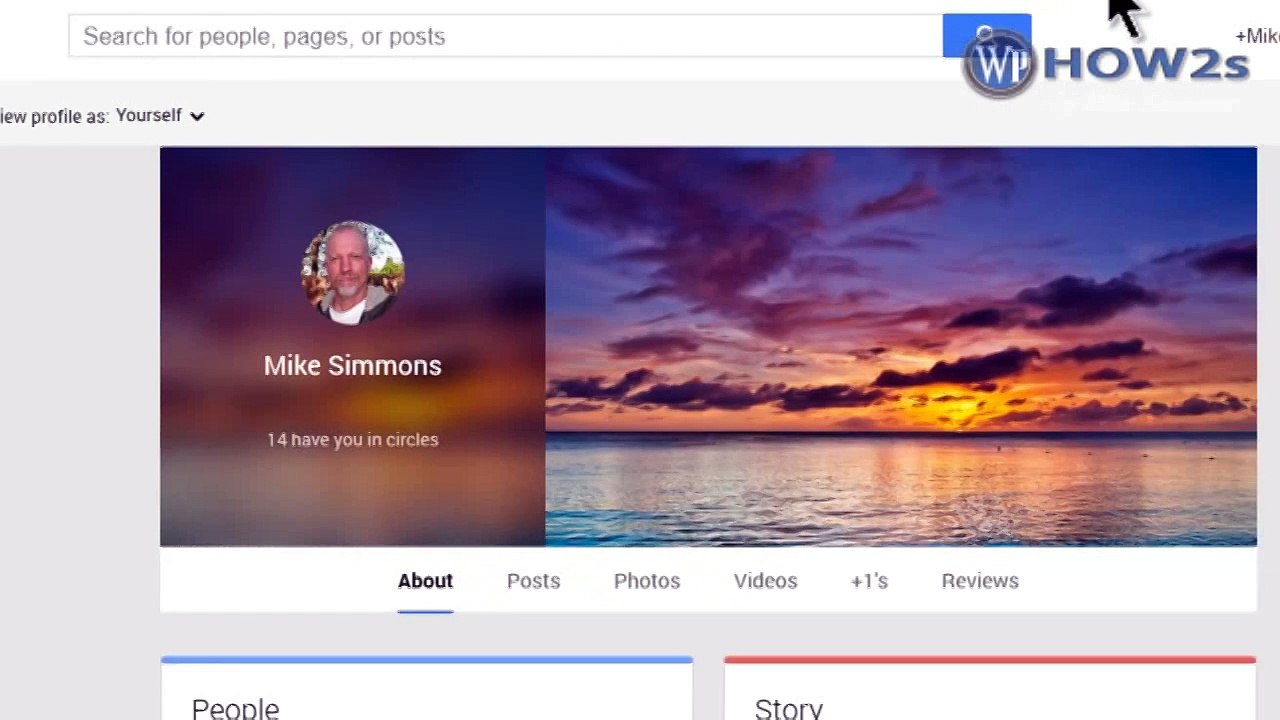1280x720 pixels.
Task: Open the Photos tab
Action: coord(647,581)
